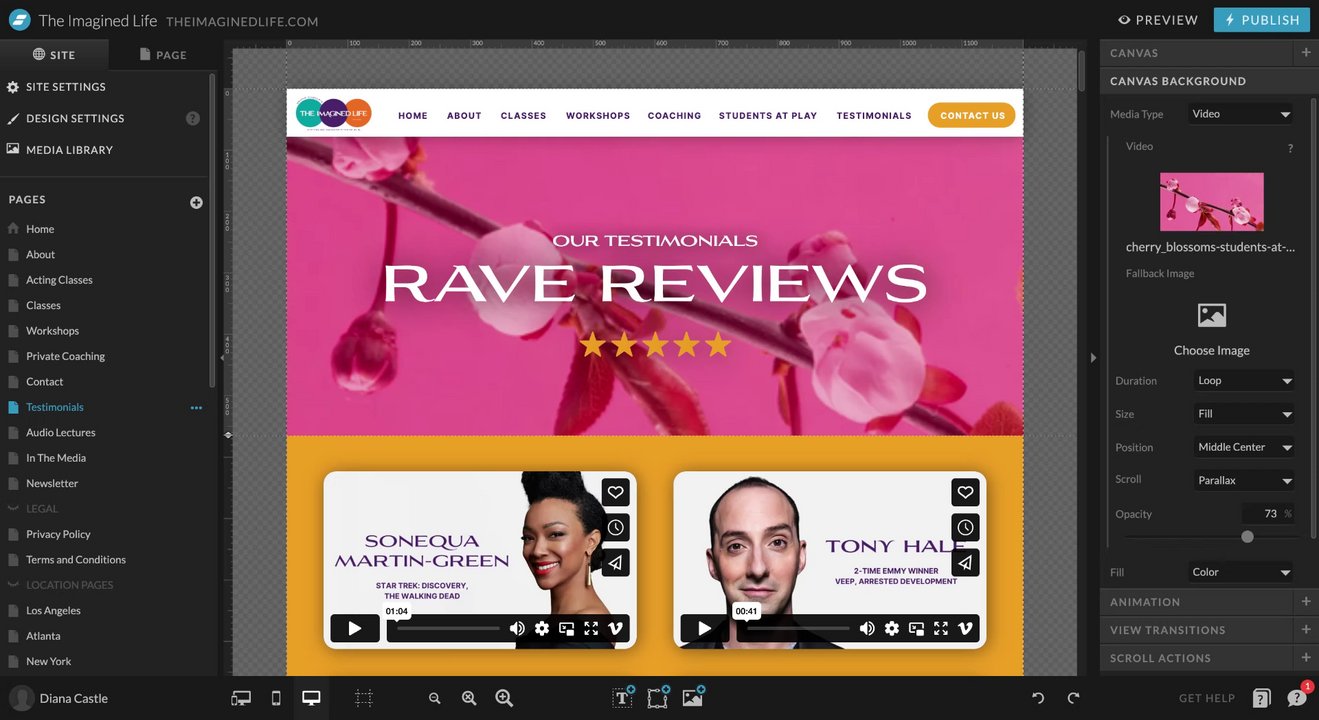This screenshot has width=1319, height=720.
Task: Click the Preview button
Action: [x=1158, y=20]
